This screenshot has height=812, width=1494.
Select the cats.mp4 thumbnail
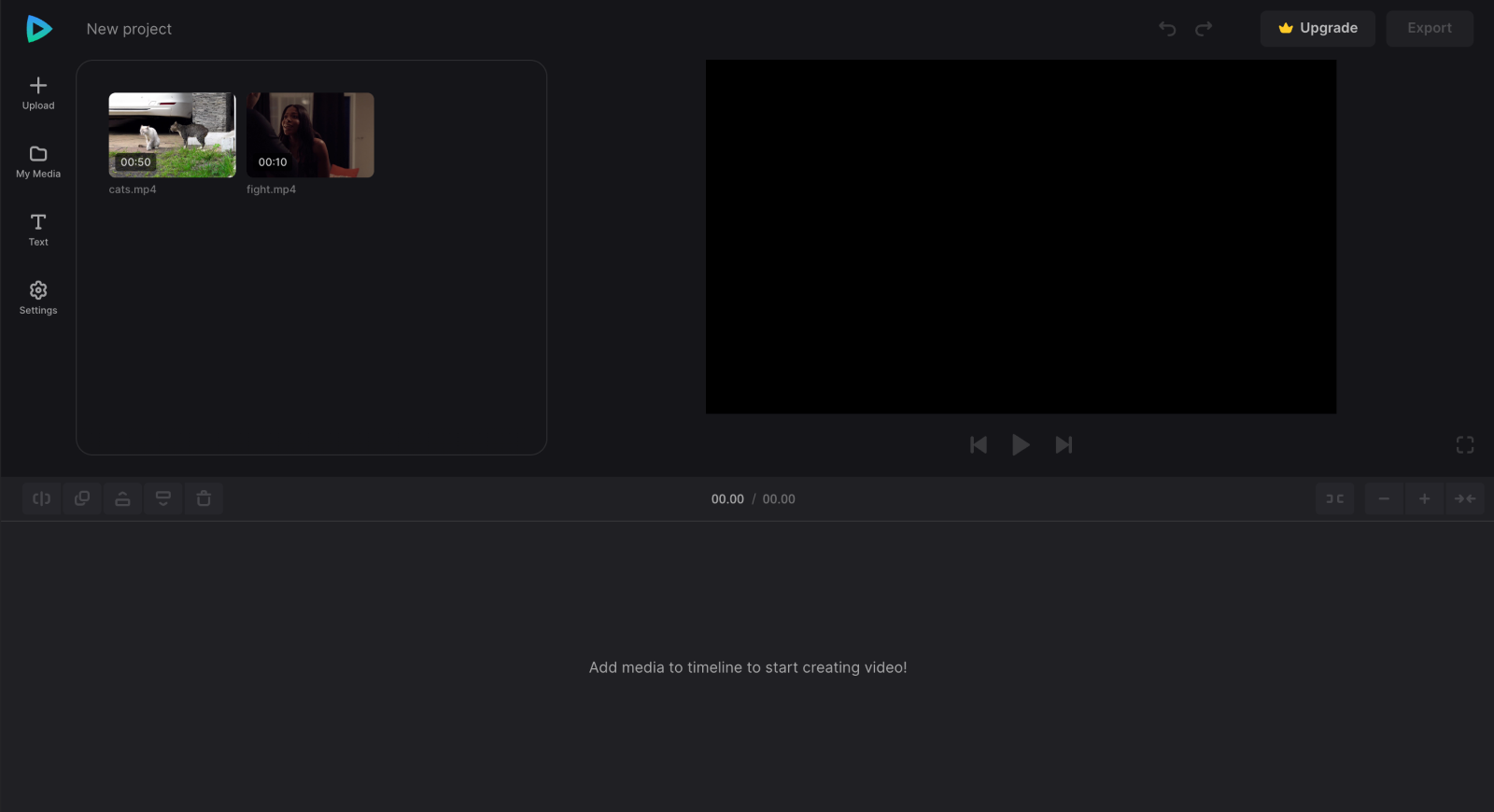(x=173, y=135)
